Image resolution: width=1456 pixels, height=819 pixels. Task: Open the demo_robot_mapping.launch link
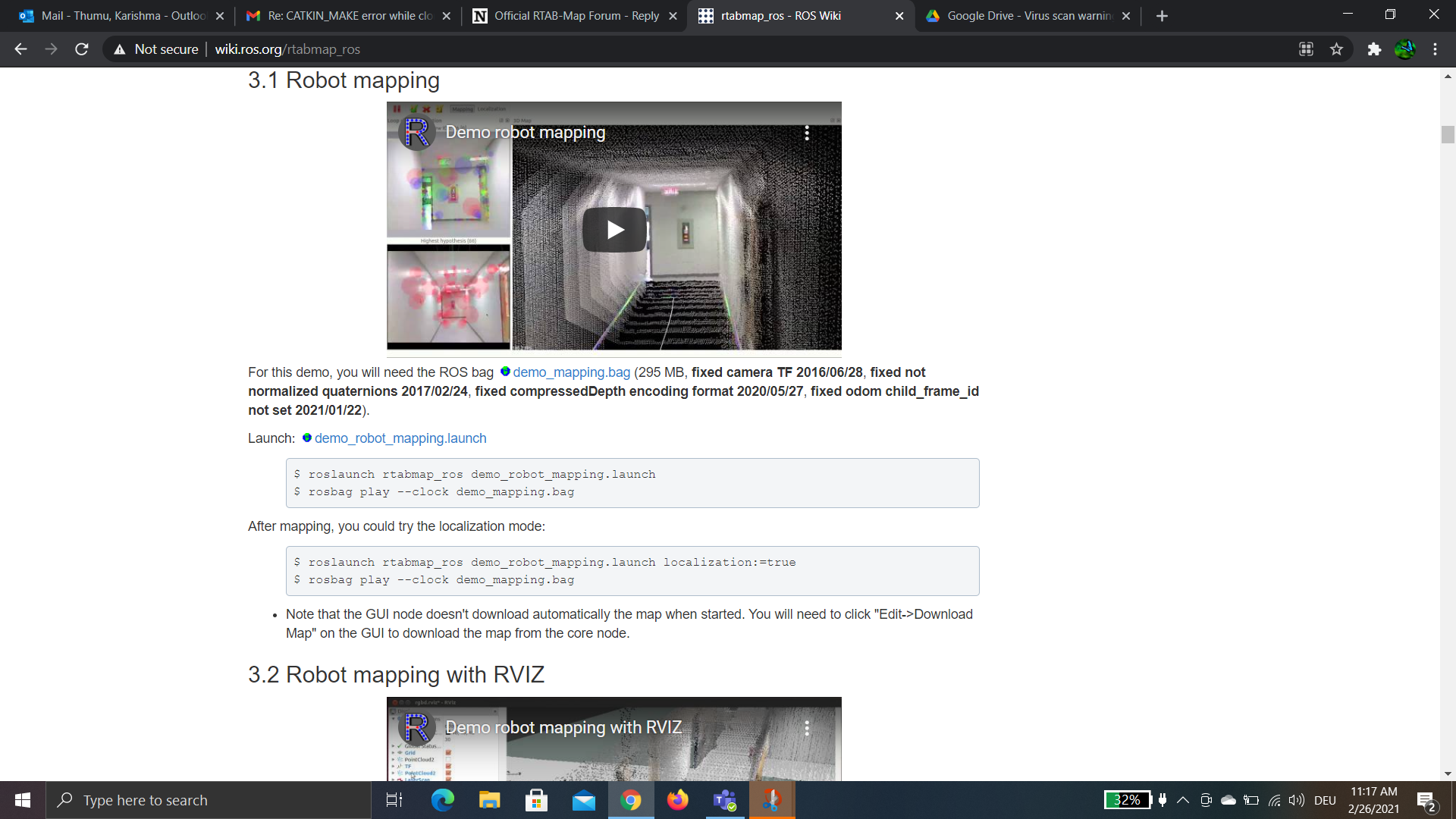point(400,438)
